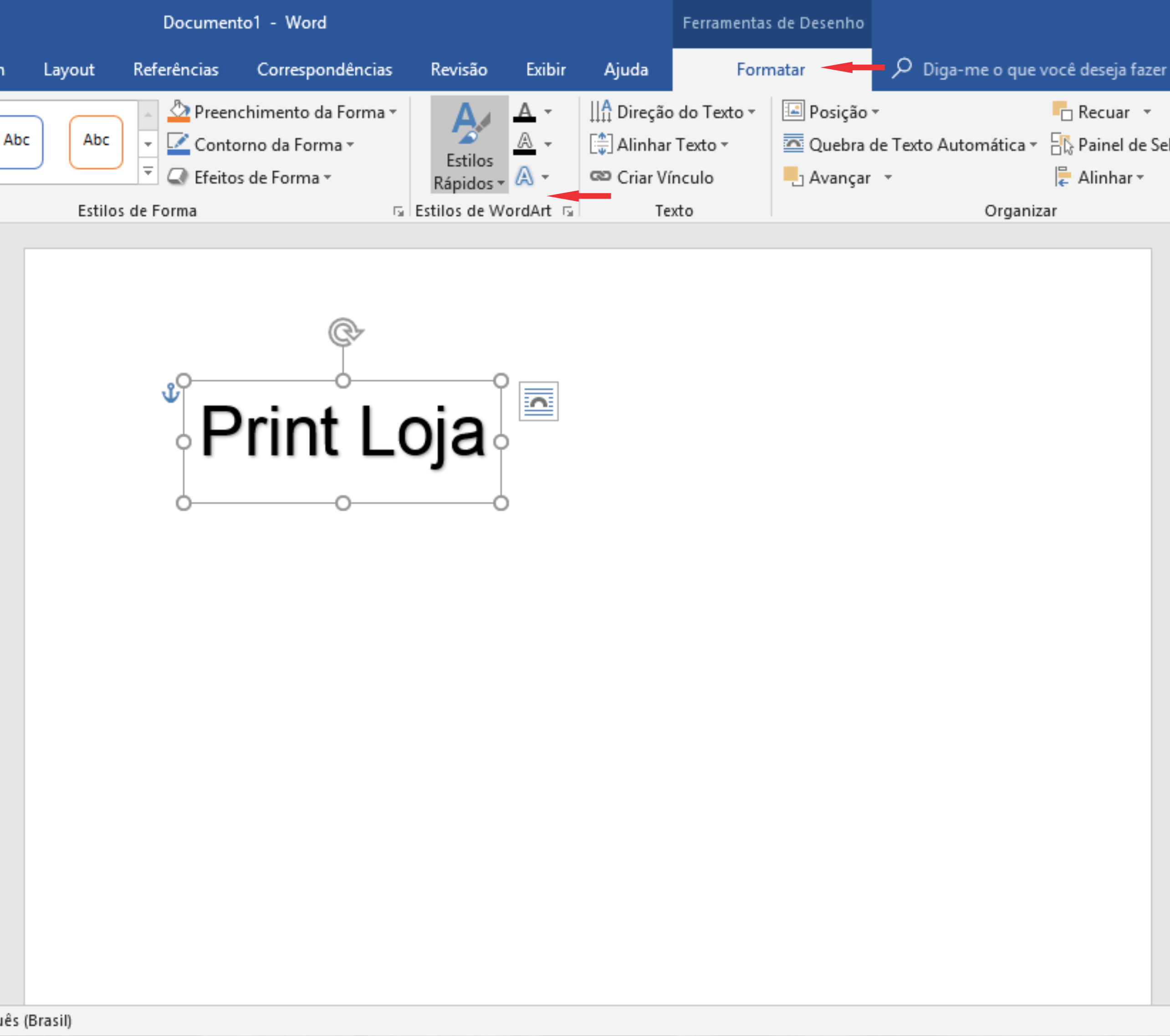This screenshot has width=1170, height=1036.
Task: Click the Criar Vínculo link icon
Action: pos(600,177)
